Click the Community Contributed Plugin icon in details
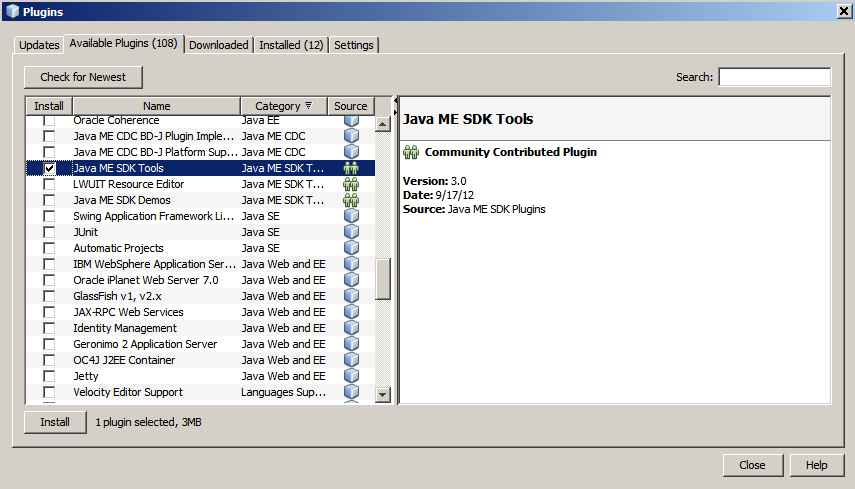The image size is (855, 489). 410,152
